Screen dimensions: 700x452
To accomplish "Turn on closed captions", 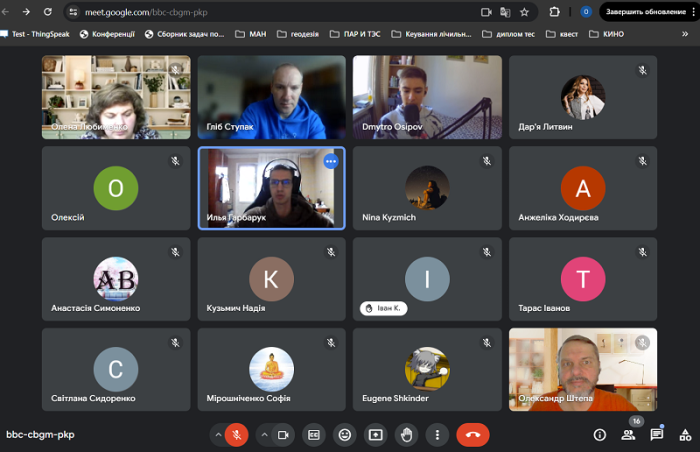I will point(314,435).
